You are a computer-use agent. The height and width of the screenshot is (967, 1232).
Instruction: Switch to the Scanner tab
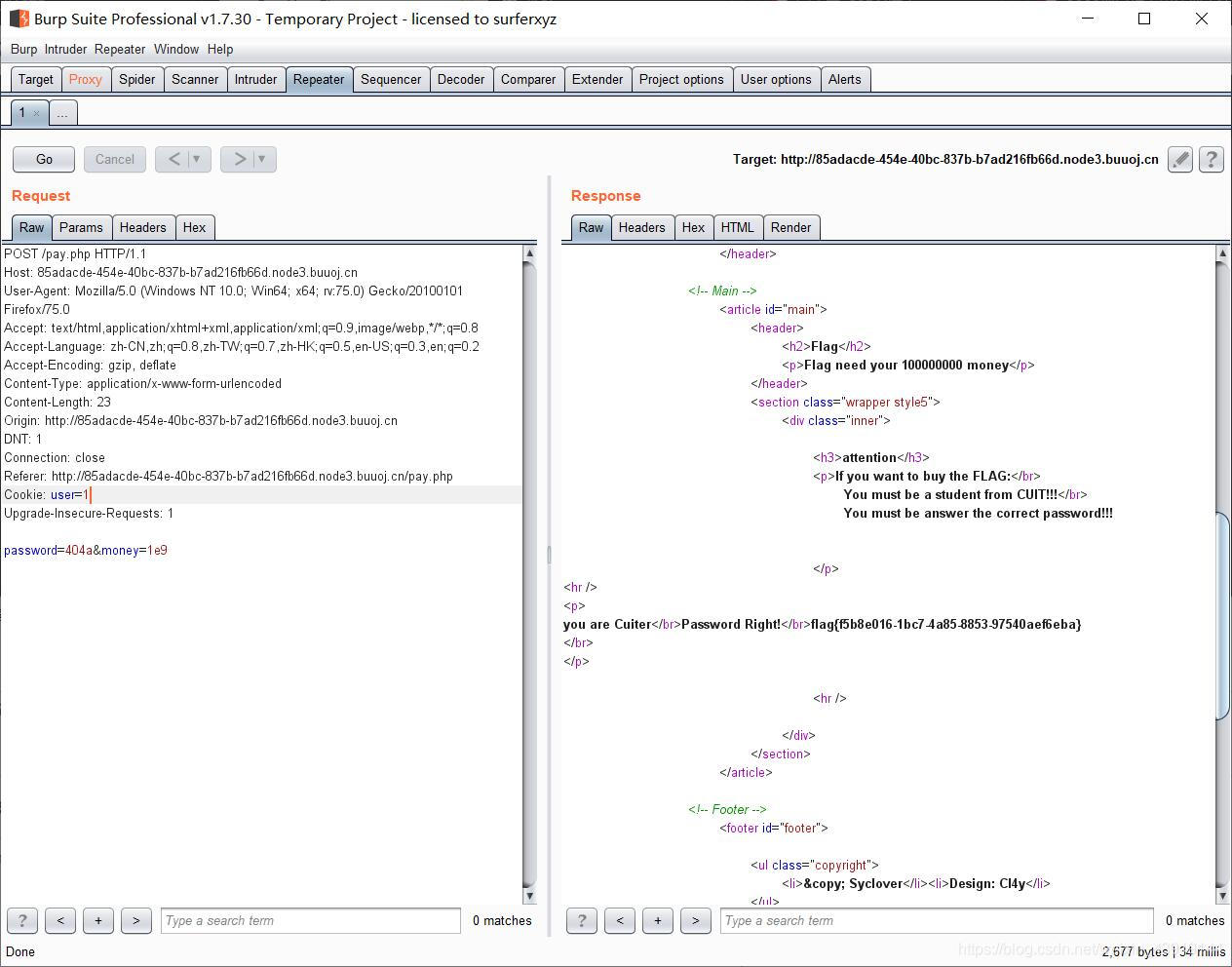[x=195, y=80]
